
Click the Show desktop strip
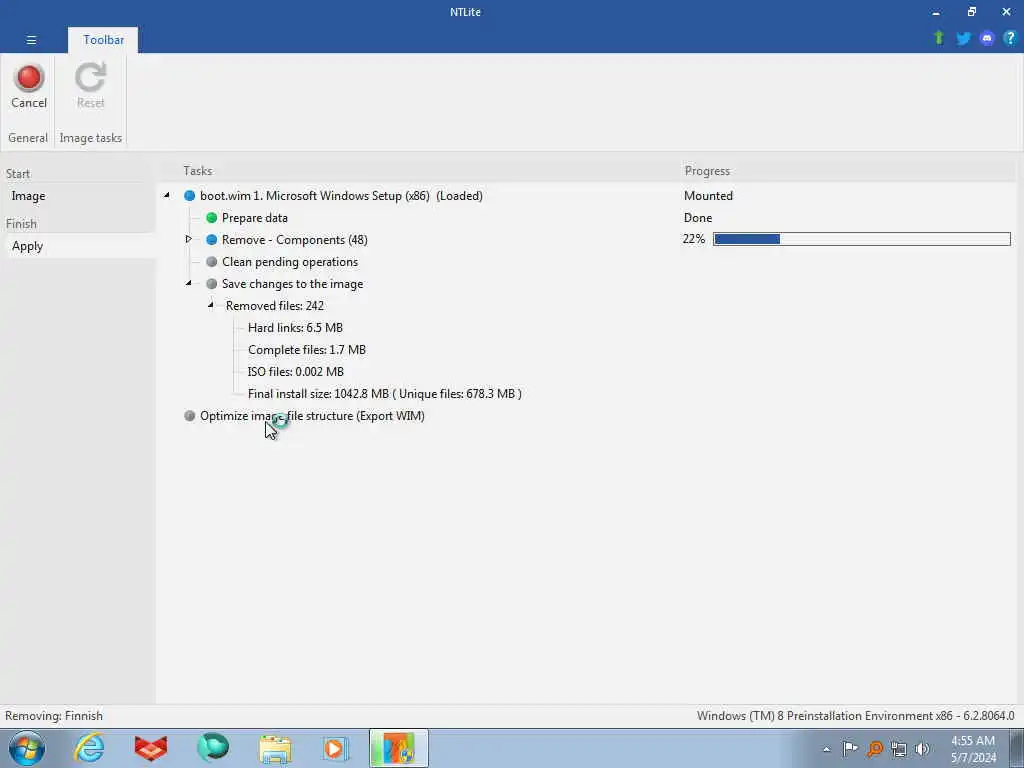(1016, 748)
